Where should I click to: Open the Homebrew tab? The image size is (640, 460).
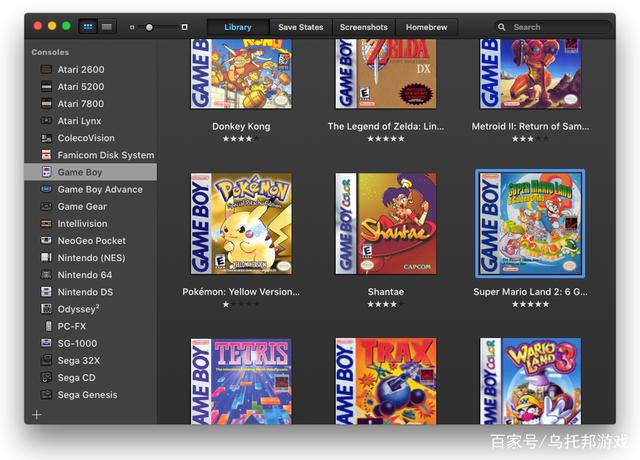(x=427, y=27)
